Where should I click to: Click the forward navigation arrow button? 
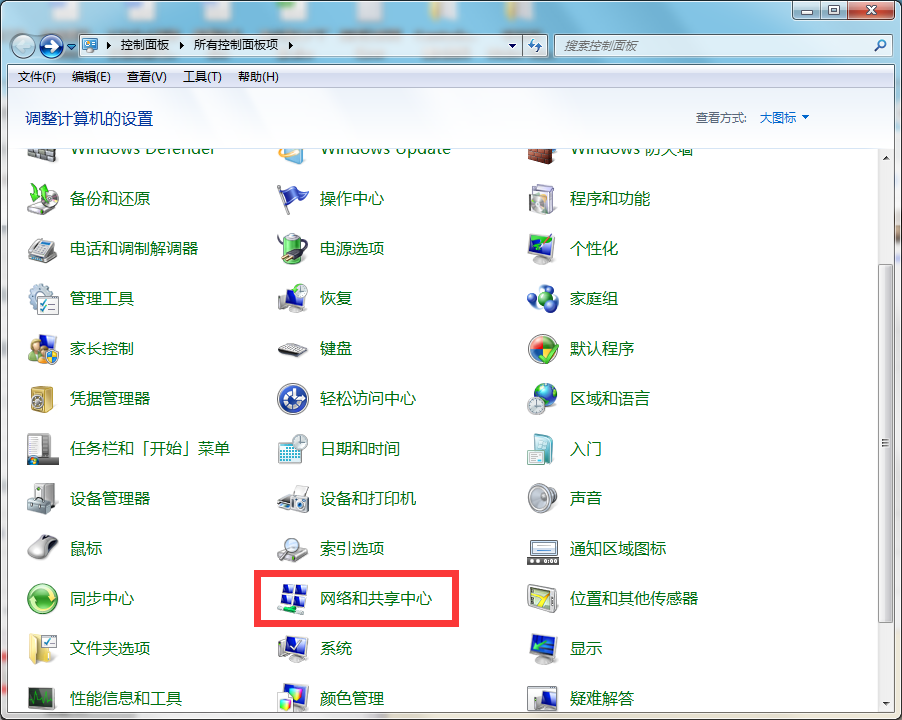(51, 46)
